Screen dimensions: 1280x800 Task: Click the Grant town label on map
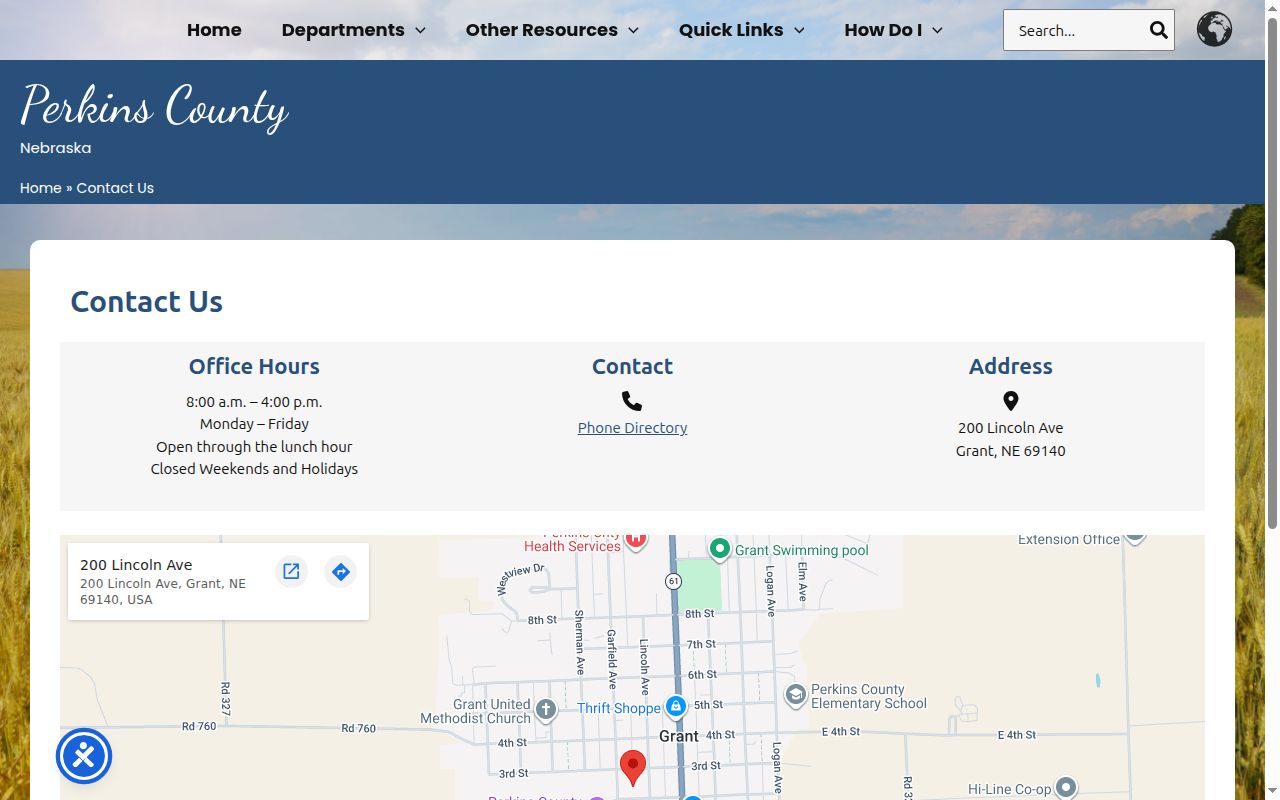point(679,736)
